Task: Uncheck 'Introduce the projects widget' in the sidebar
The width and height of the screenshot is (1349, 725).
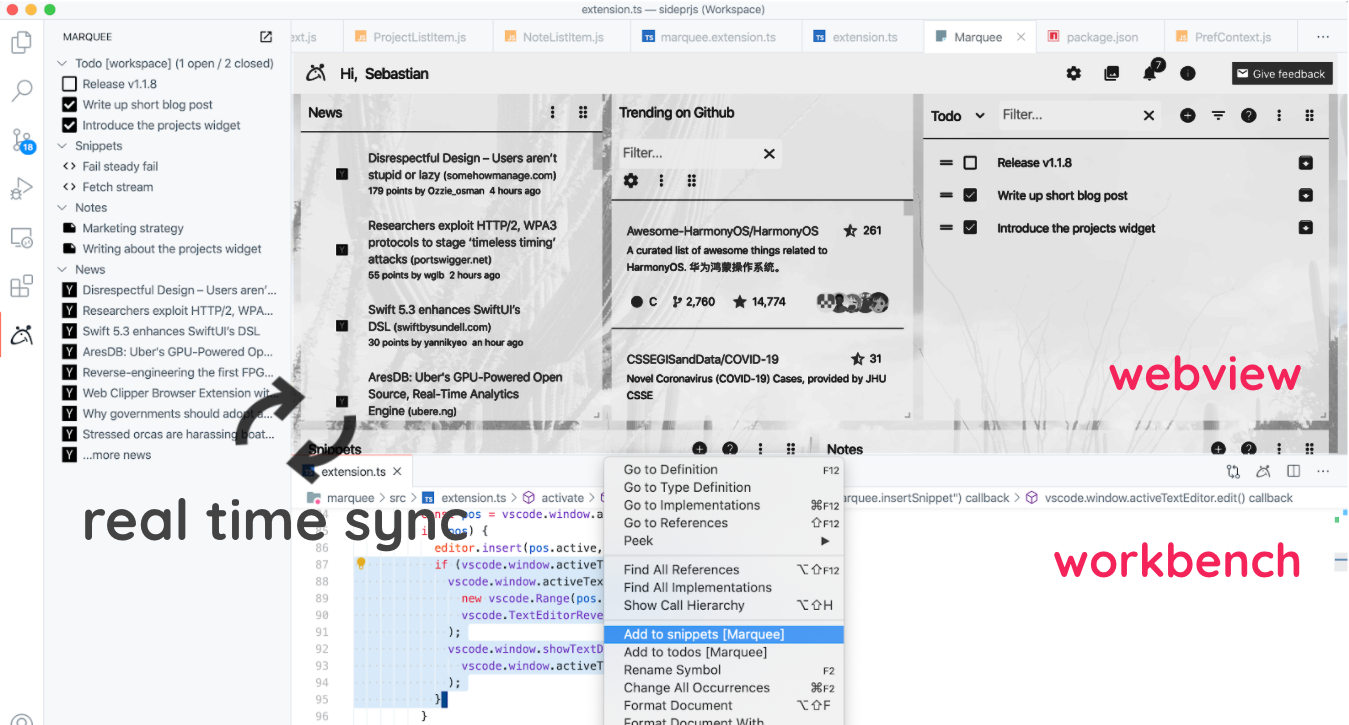Action: point(68,125)
